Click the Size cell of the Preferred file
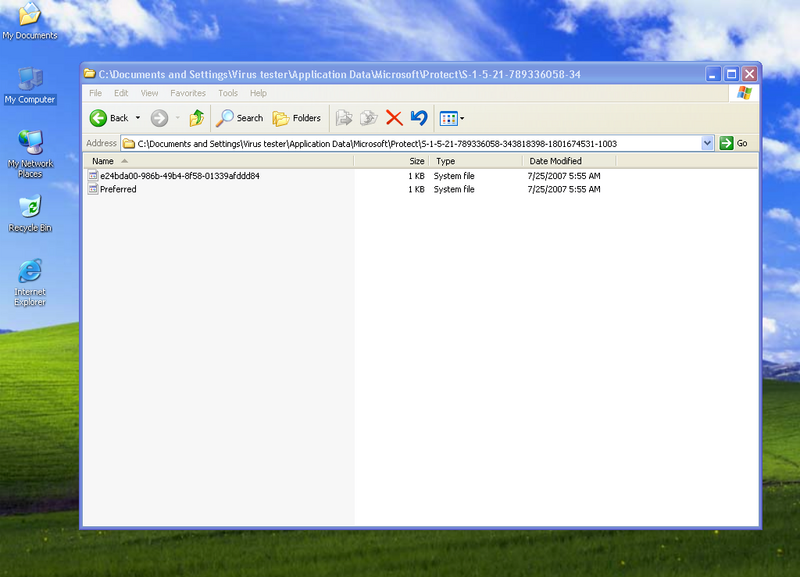The image size is (800, 577). coord(416,189)
